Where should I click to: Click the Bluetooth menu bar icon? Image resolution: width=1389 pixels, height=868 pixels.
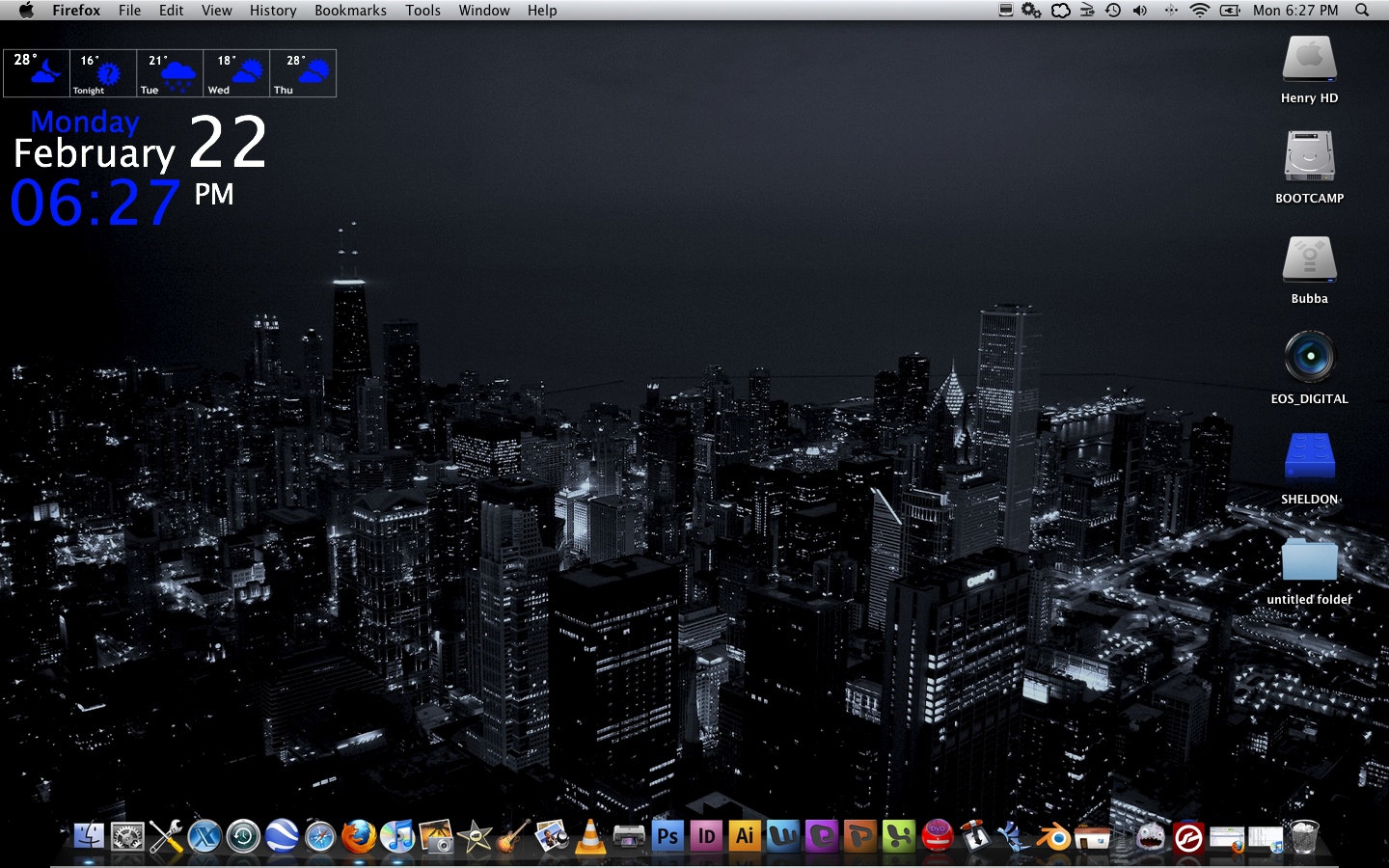1171,10
